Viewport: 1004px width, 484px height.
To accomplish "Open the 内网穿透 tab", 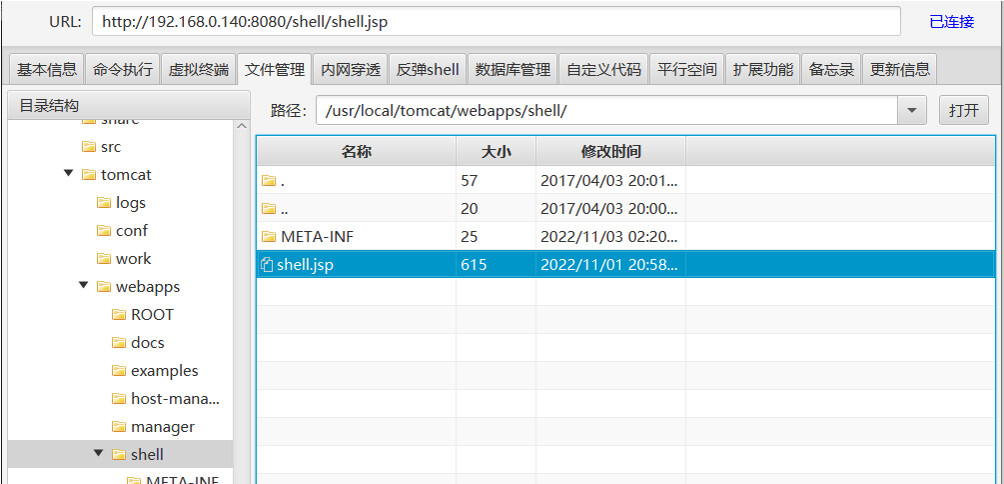I will (x=350, y=70).
